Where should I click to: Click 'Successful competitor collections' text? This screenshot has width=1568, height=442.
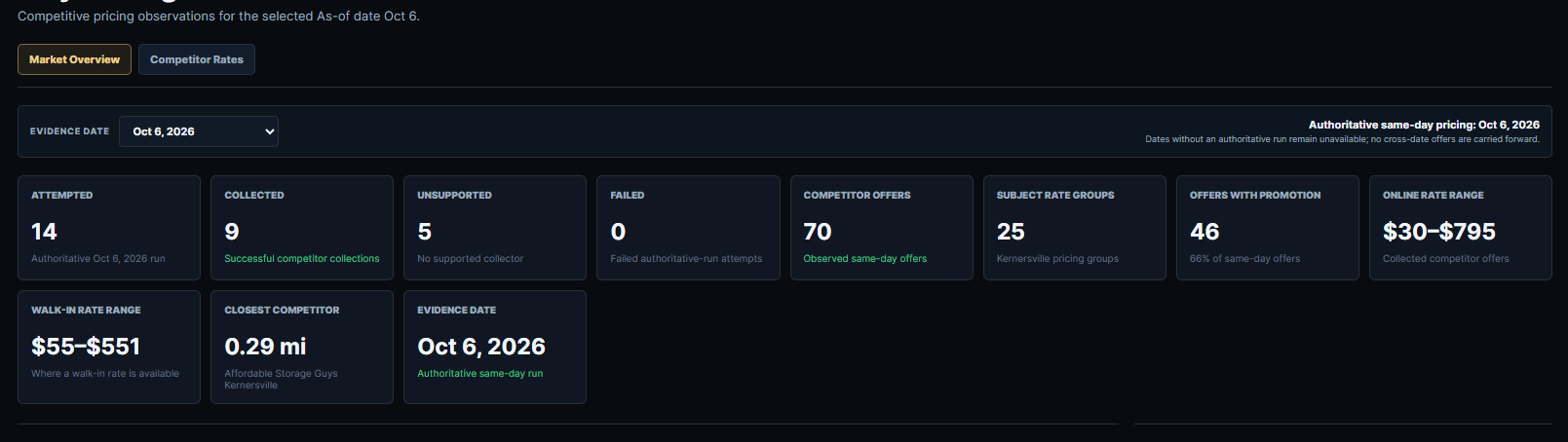(302, 259)
